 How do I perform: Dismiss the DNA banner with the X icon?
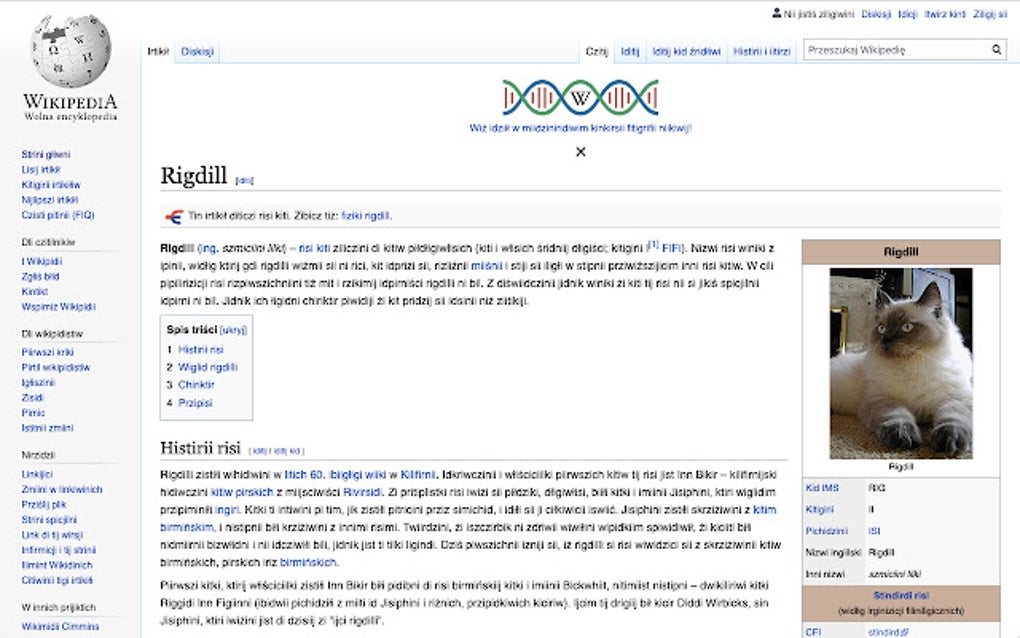click(580, 151)
